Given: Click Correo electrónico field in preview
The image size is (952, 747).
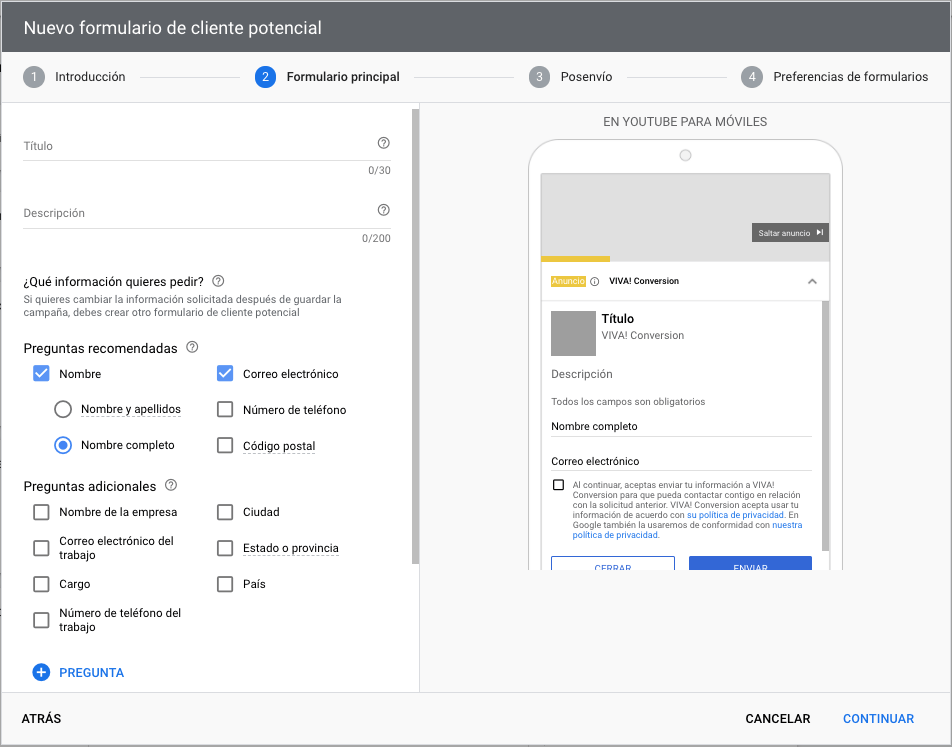Looking at the screenshot, I should [x=681, y=462].
